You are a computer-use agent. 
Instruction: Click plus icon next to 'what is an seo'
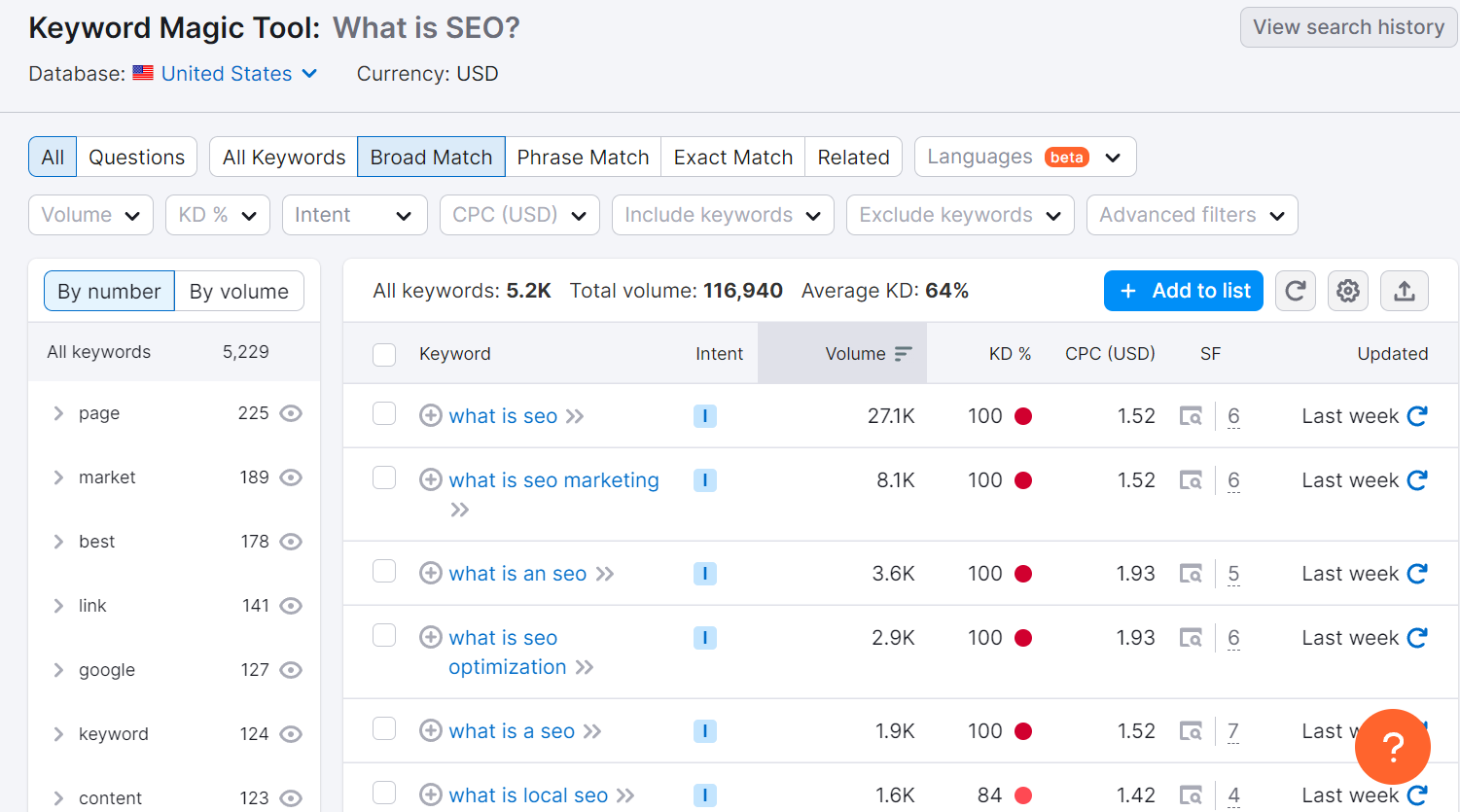[431, 574]
